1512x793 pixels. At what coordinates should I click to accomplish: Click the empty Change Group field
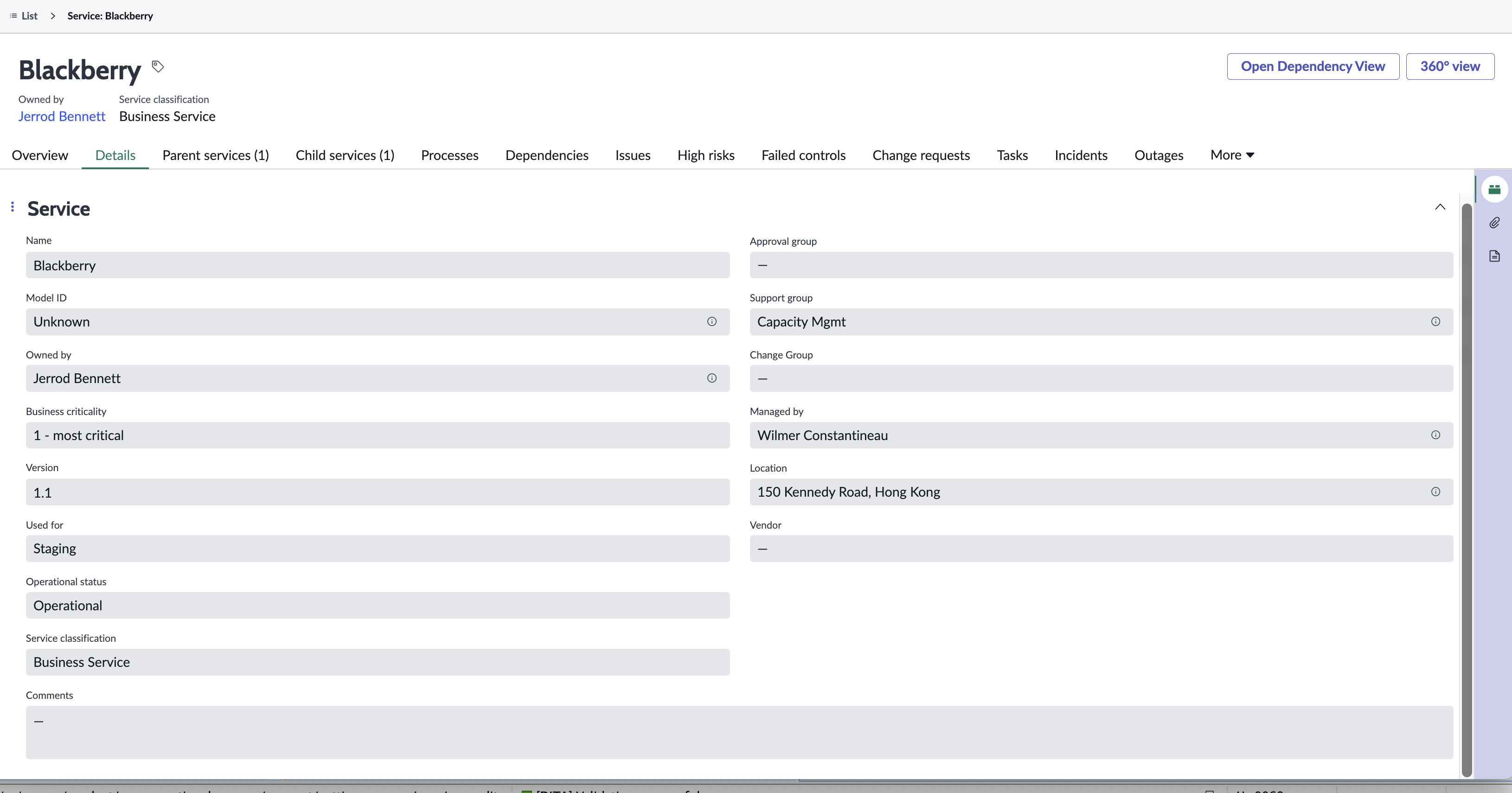(1101, 378)
